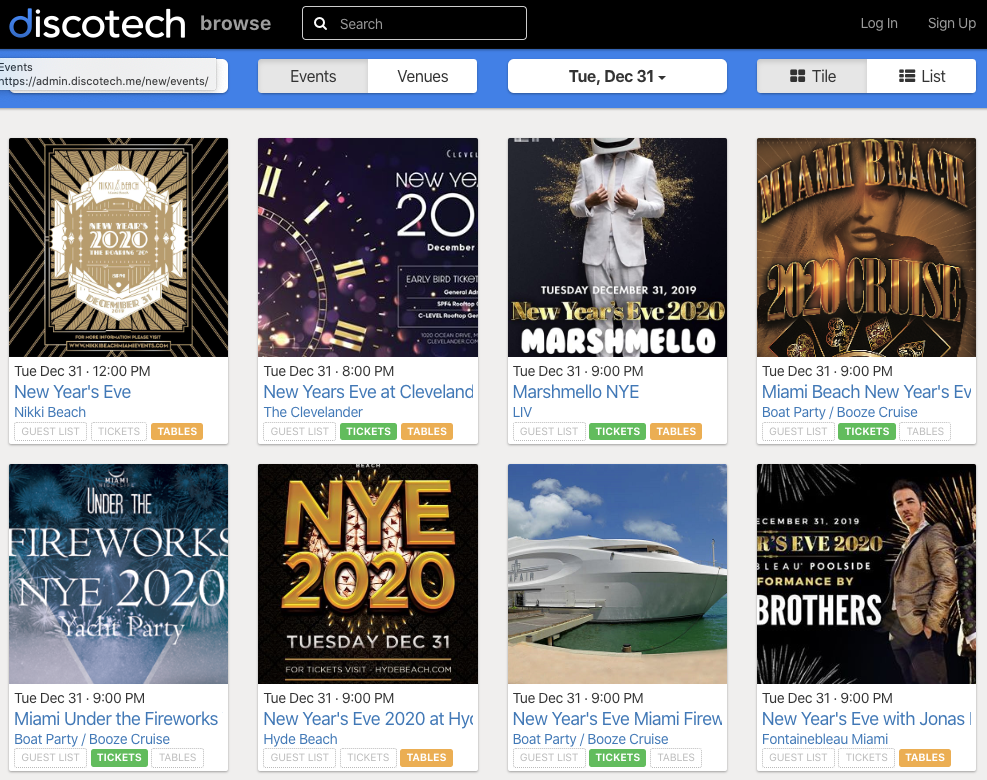Click TICKETS on Miami Beach Cruise card

[867, 431]
